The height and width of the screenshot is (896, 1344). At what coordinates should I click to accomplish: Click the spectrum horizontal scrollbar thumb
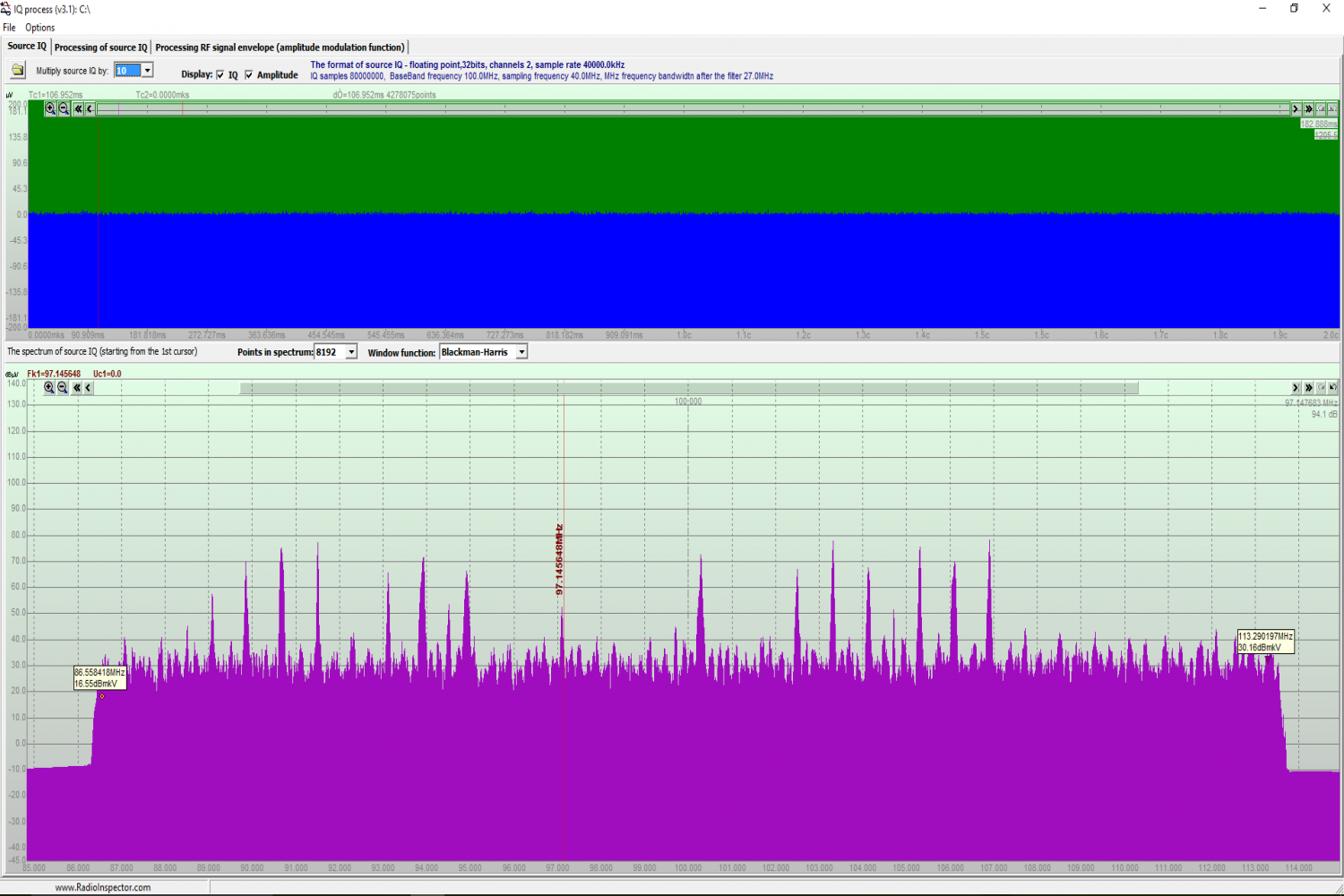coord(688,388)
